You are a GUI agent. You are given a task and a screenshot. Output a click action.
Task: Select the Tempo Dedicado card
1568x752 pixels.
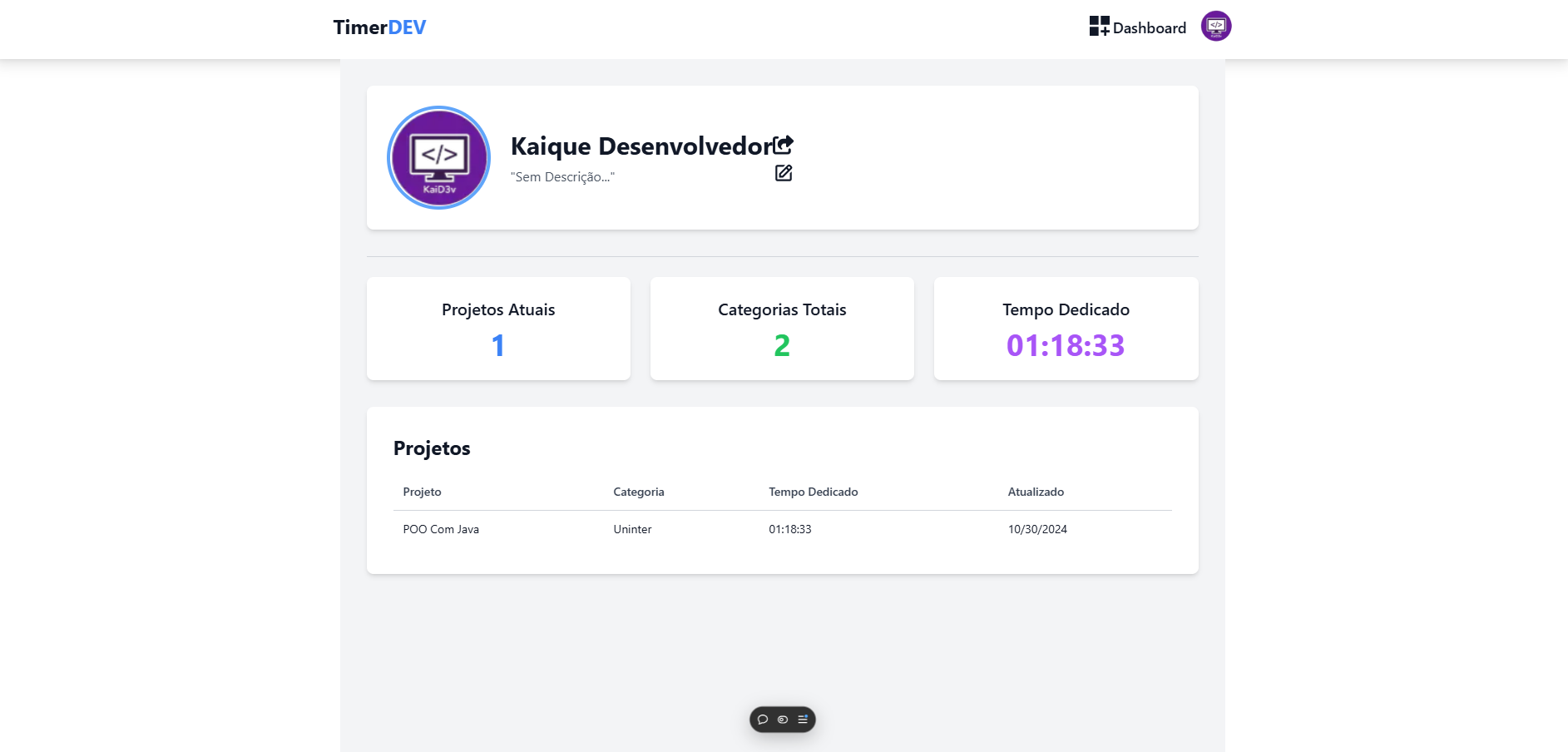coord(1066,329)
